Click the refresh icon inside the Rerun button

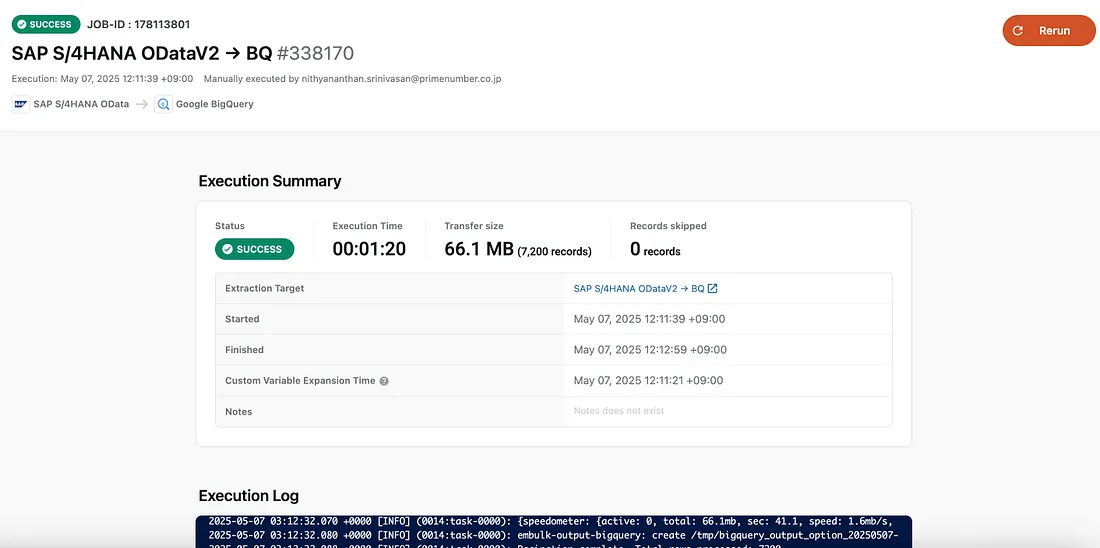coord(1018,30)
